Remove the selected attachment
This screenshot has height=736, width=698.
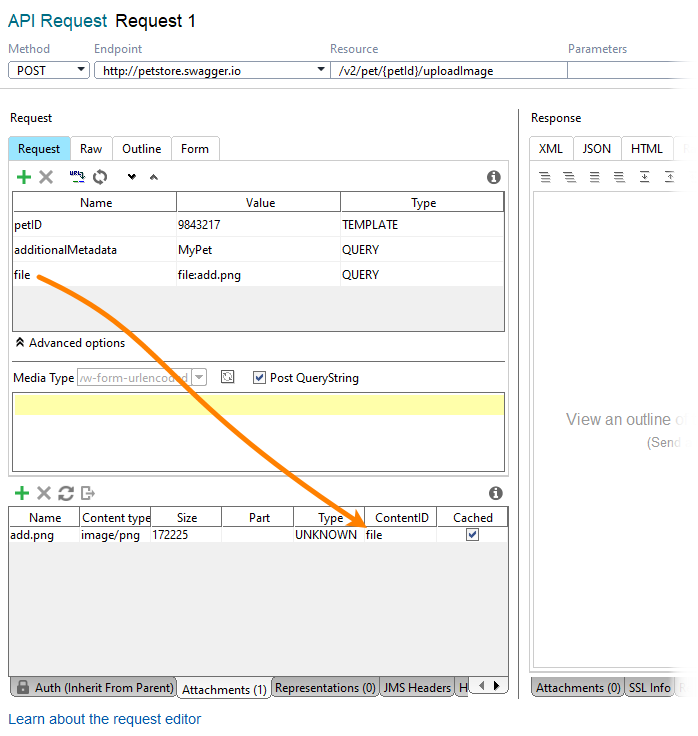click(x=44, y=493)
